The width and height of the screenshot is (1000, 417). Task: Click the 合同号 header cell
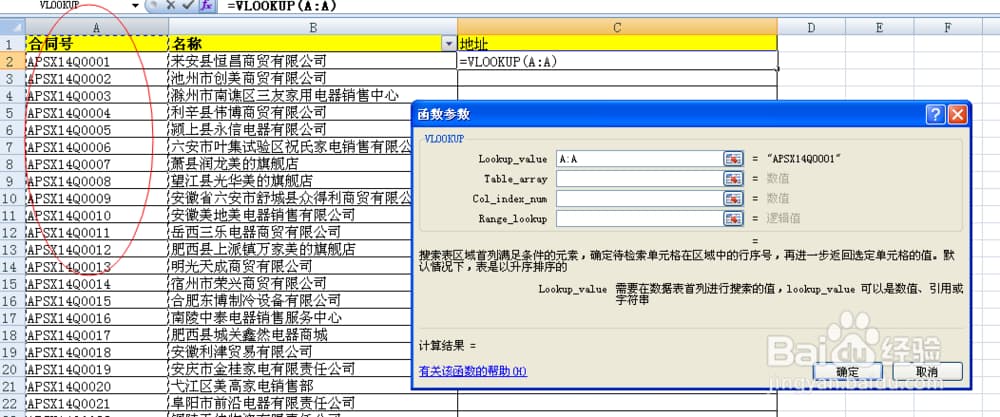tap(97, 44)
